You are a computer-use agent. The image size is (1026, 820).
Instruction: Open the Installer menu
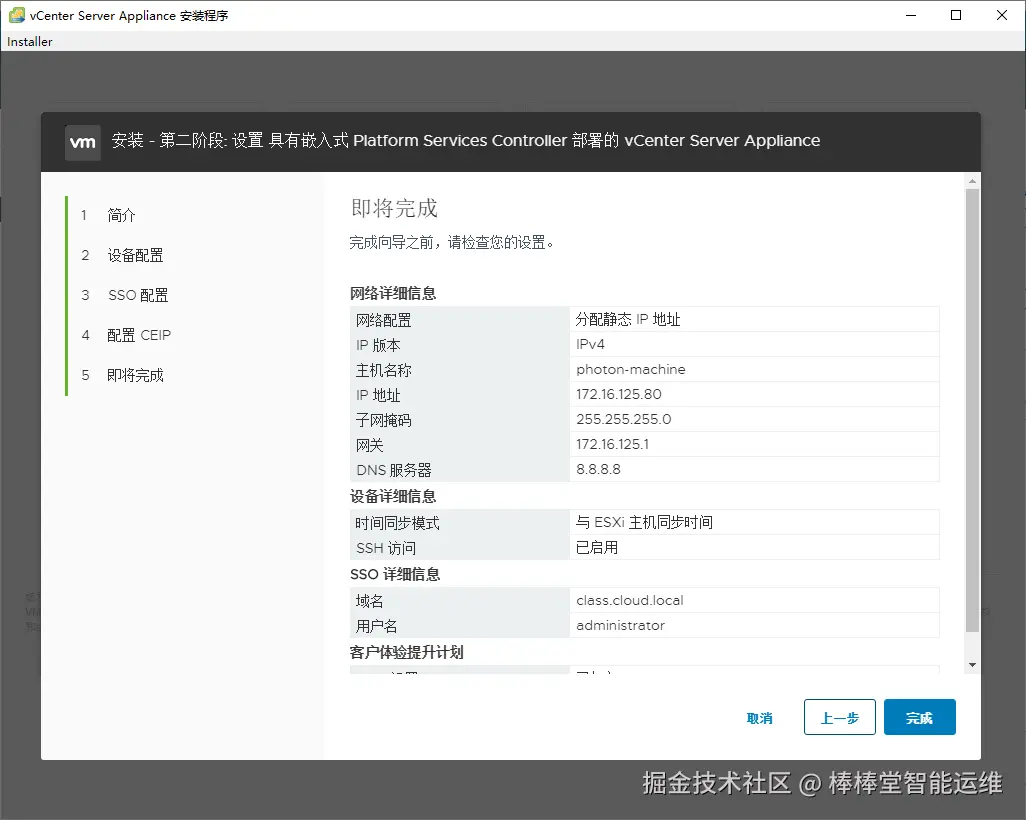point(29,41)
